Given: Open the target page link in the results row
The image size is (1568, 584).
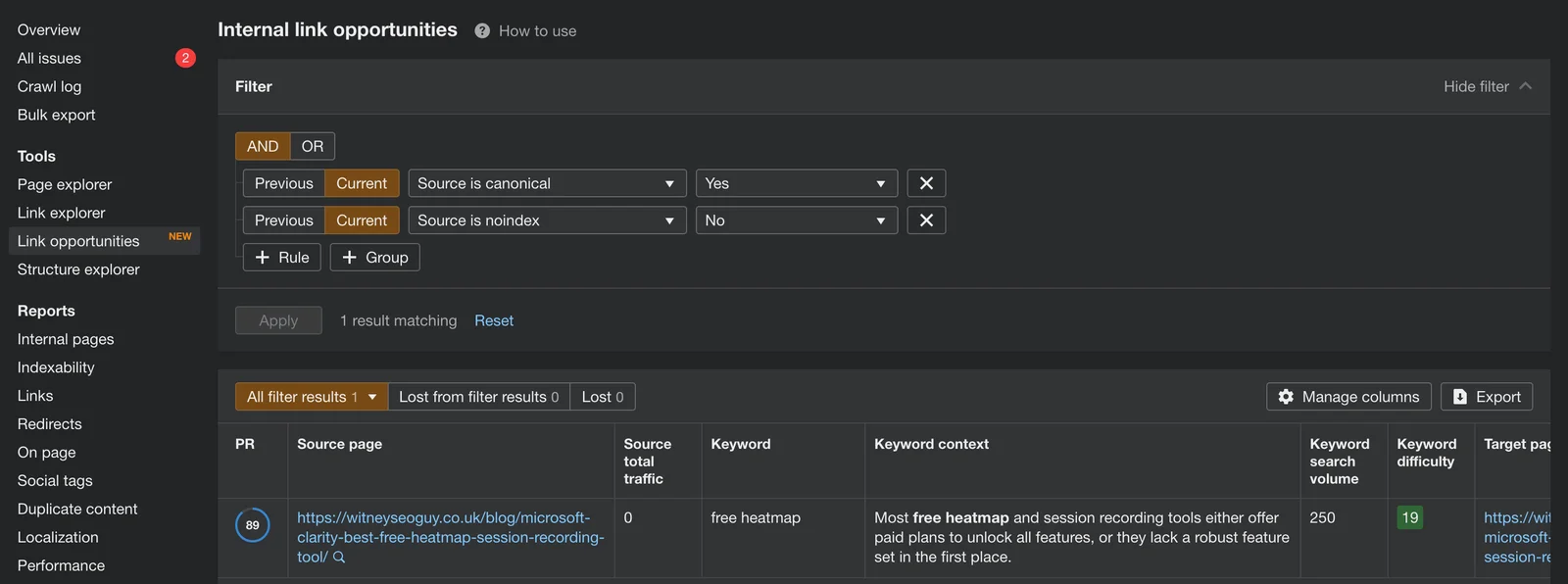Looking at the screenshot, I should (x=1517, y=537).
